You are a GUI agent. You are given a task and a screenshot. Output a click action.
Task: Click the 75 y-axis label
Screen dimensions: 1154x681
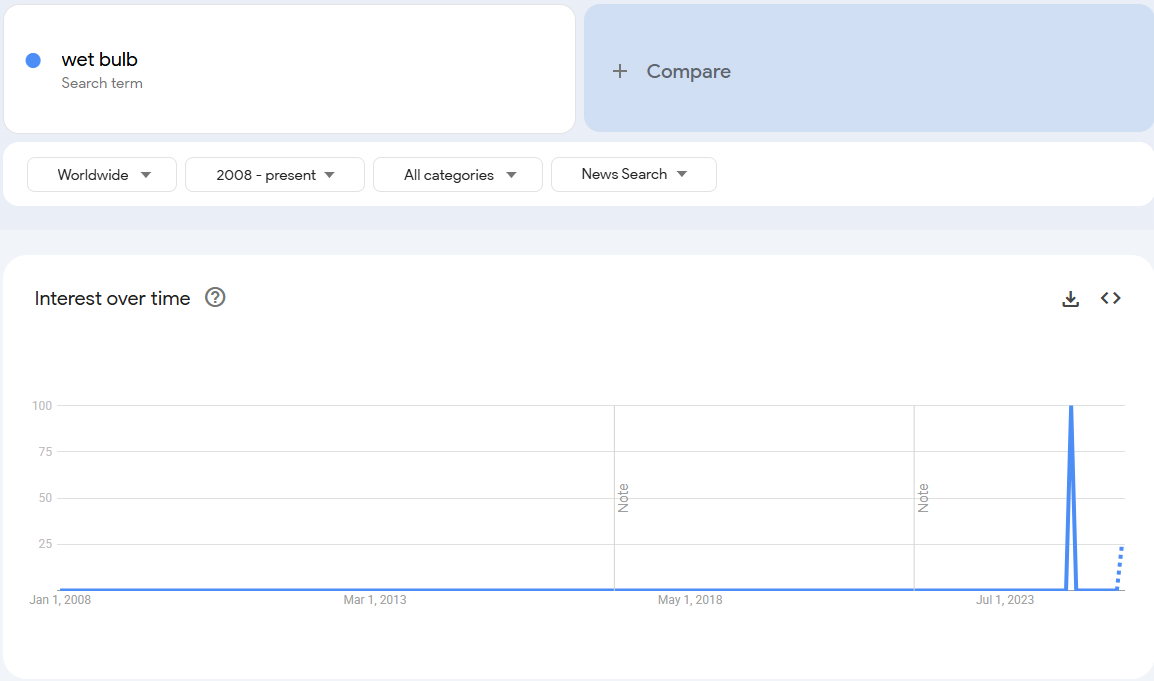click(x=45, y=452)
